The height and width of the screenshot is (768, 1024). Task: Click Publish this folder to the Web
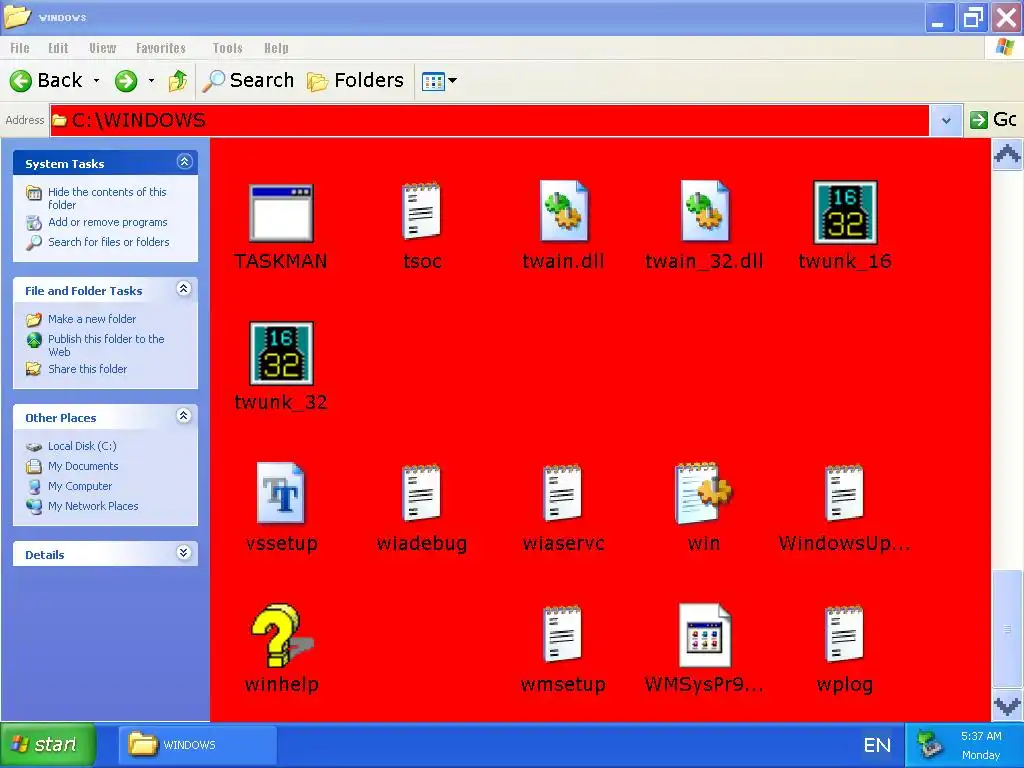click(x=106, y=345)
